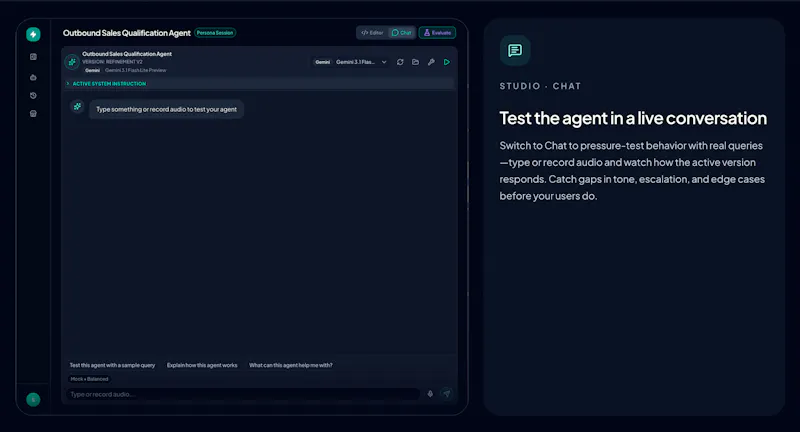Click the Outbound Sales Qualification Agent page title
Viewport: 800px width, 432px height.
127,33
